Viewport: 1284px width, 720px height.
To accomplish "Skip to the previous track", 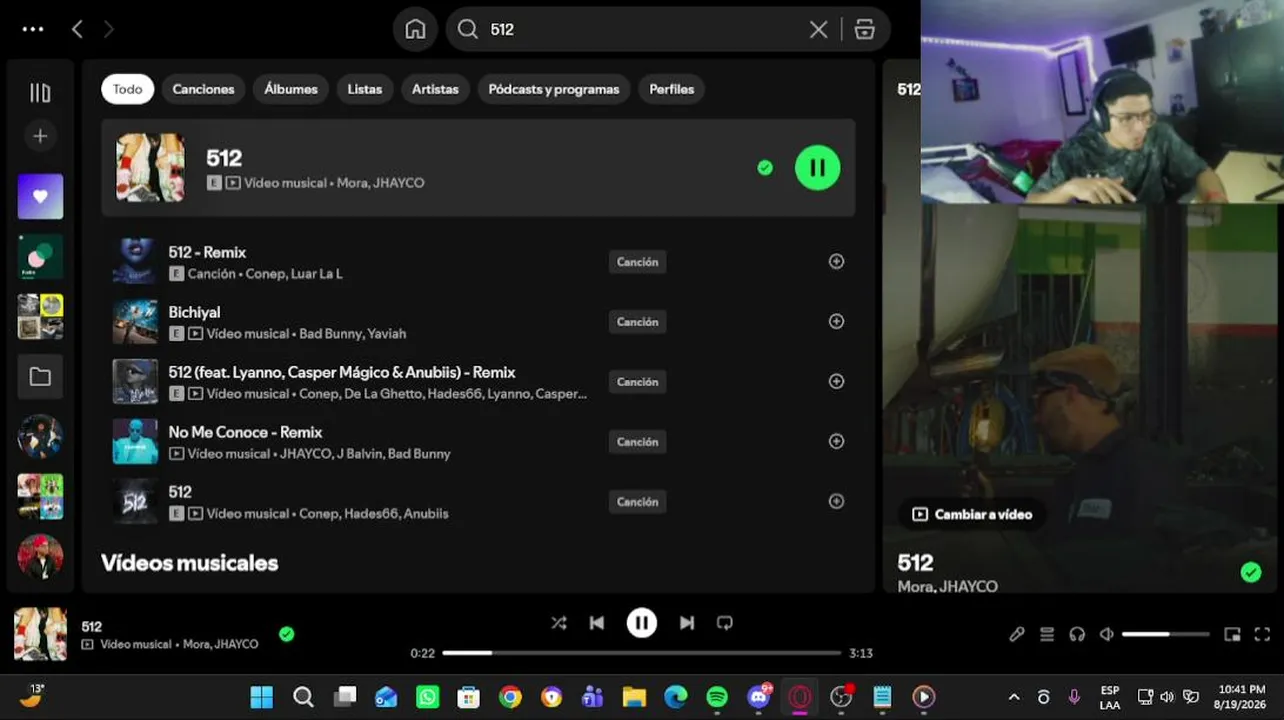I will coord(597,623).
